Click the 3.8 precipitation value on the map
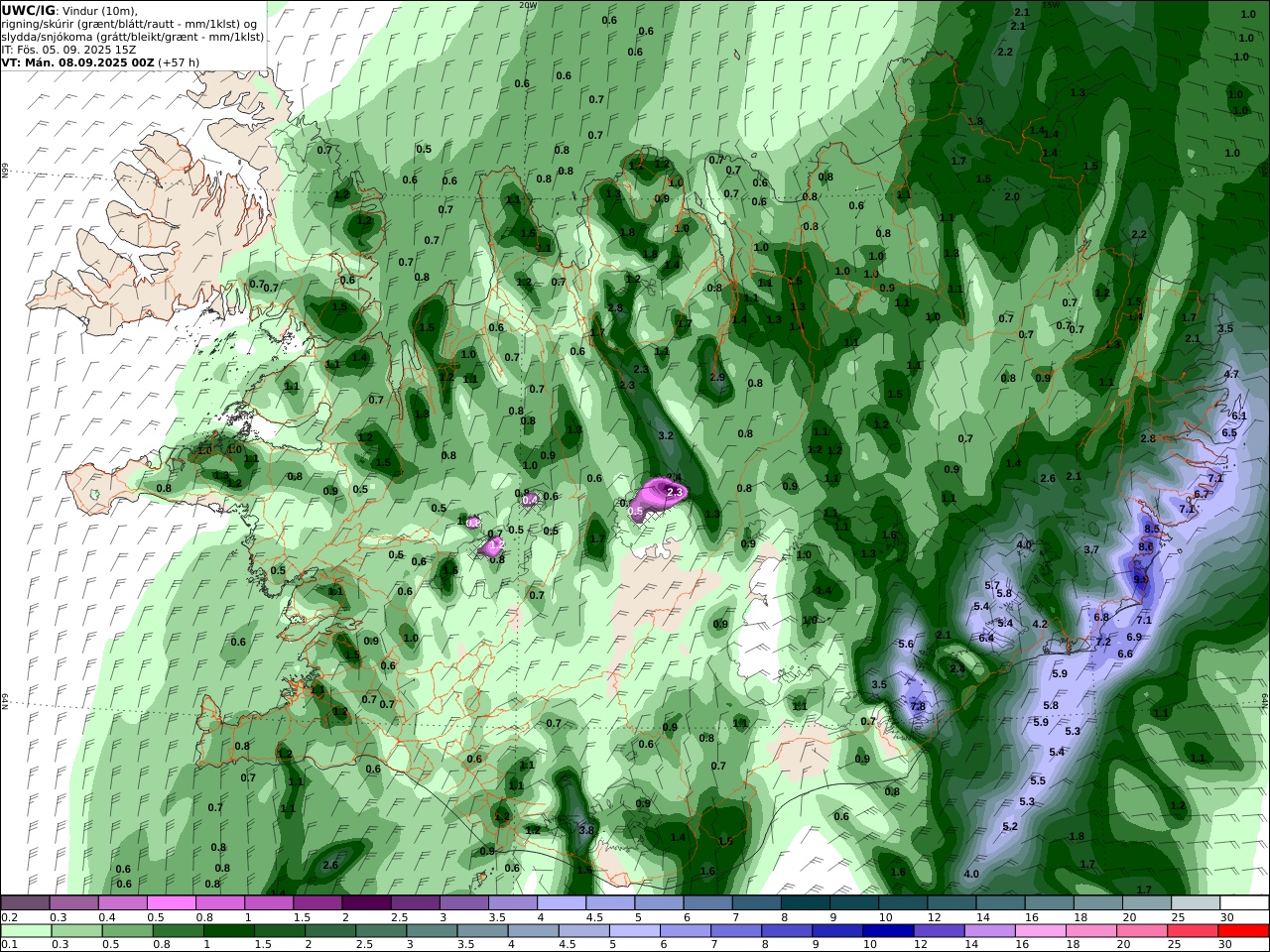The width and height of the screenshot is (1270, 952). (x=586, y=830)
